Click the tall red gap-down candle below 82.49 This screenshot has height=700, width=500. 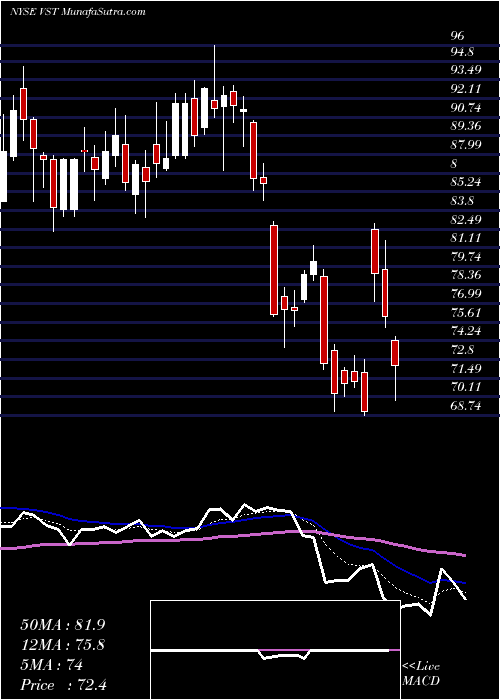tap(274, 270)
